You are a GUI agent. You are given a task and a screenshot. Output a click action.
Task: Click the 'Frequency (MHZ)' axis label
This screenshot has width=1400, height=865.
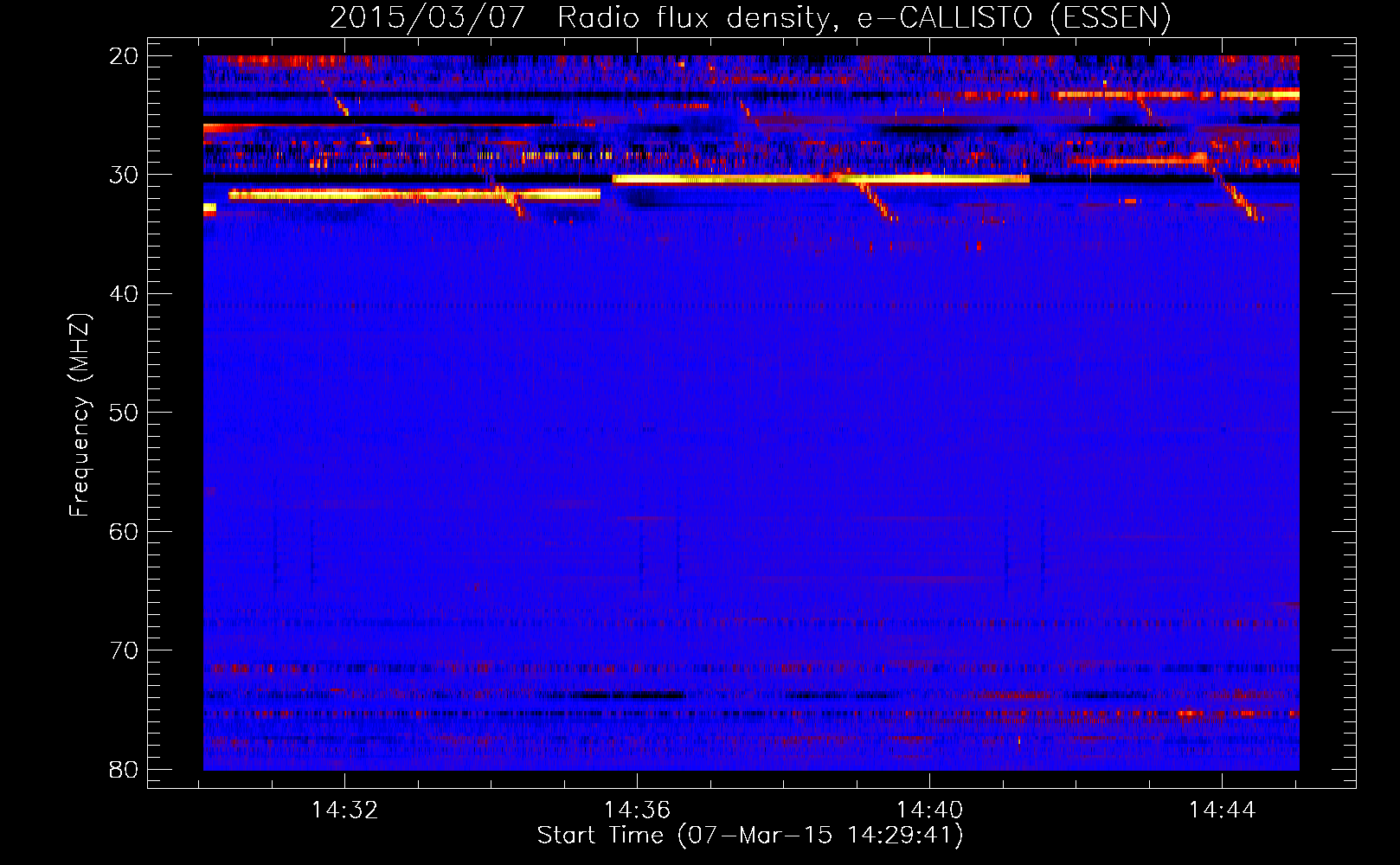[80, 415]
